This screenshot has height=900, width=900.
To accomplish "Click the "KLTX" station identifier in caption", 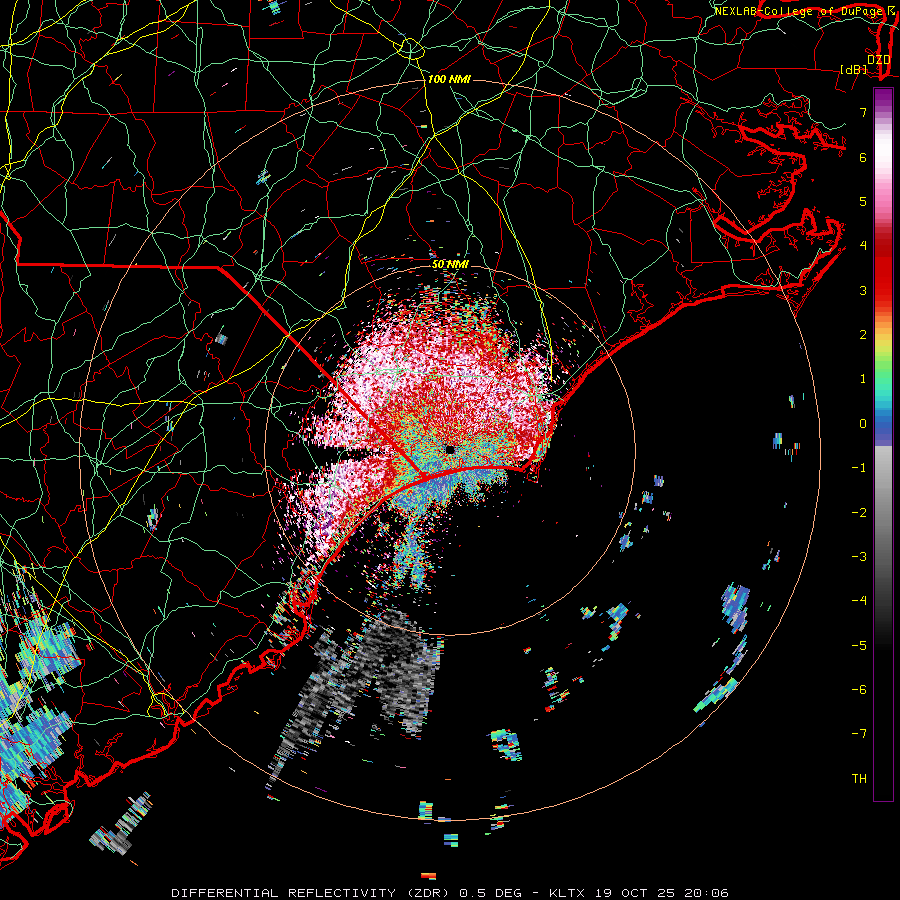I will [567, 893].
